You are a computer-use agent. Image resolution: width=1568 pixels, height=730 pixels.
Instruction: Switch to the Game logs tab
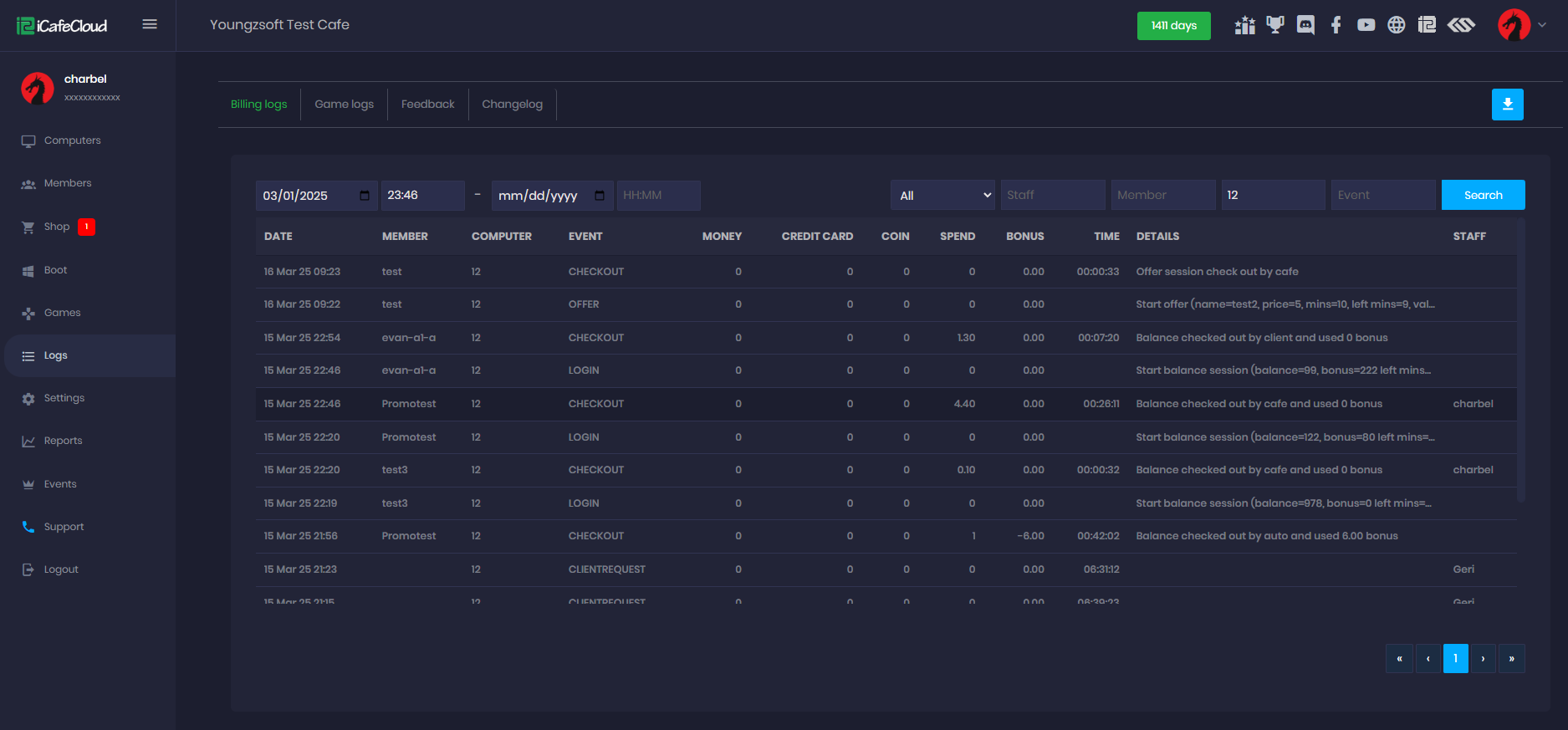(344, 105)
